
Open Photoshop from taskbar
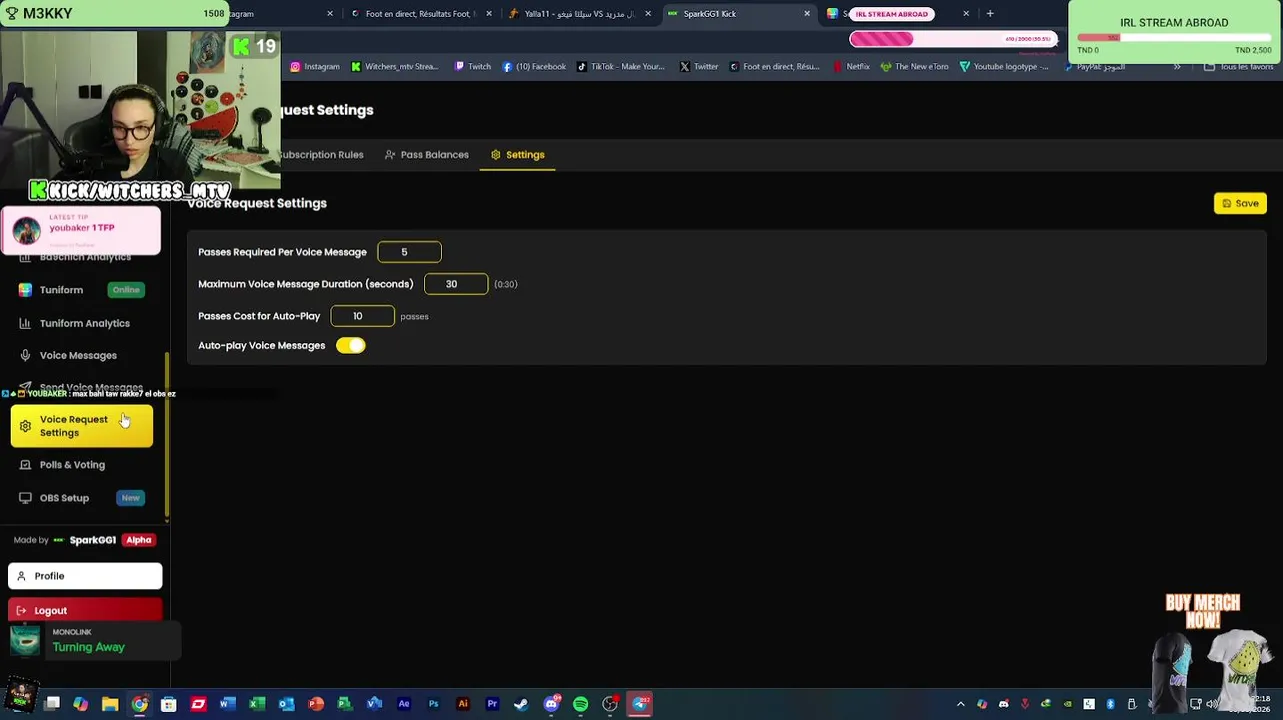(433, 704)
